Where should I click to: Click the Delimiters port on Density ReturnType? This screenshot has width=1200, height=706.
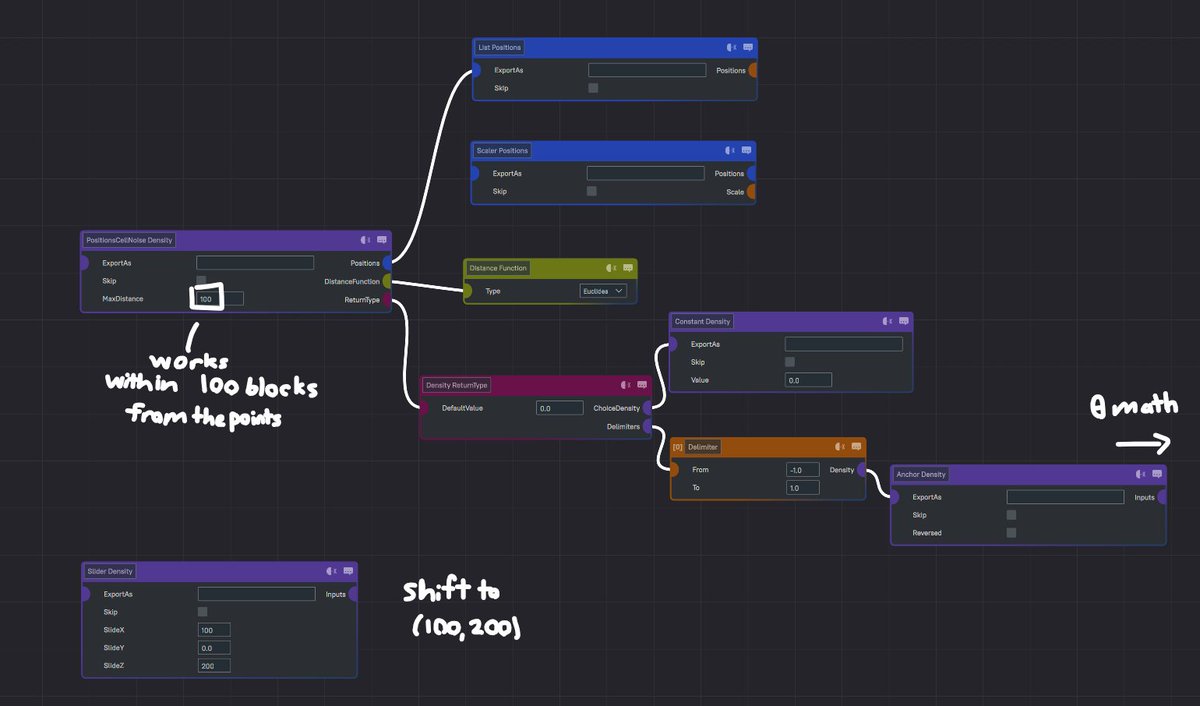pyautogui.click(x=648, y=426)
